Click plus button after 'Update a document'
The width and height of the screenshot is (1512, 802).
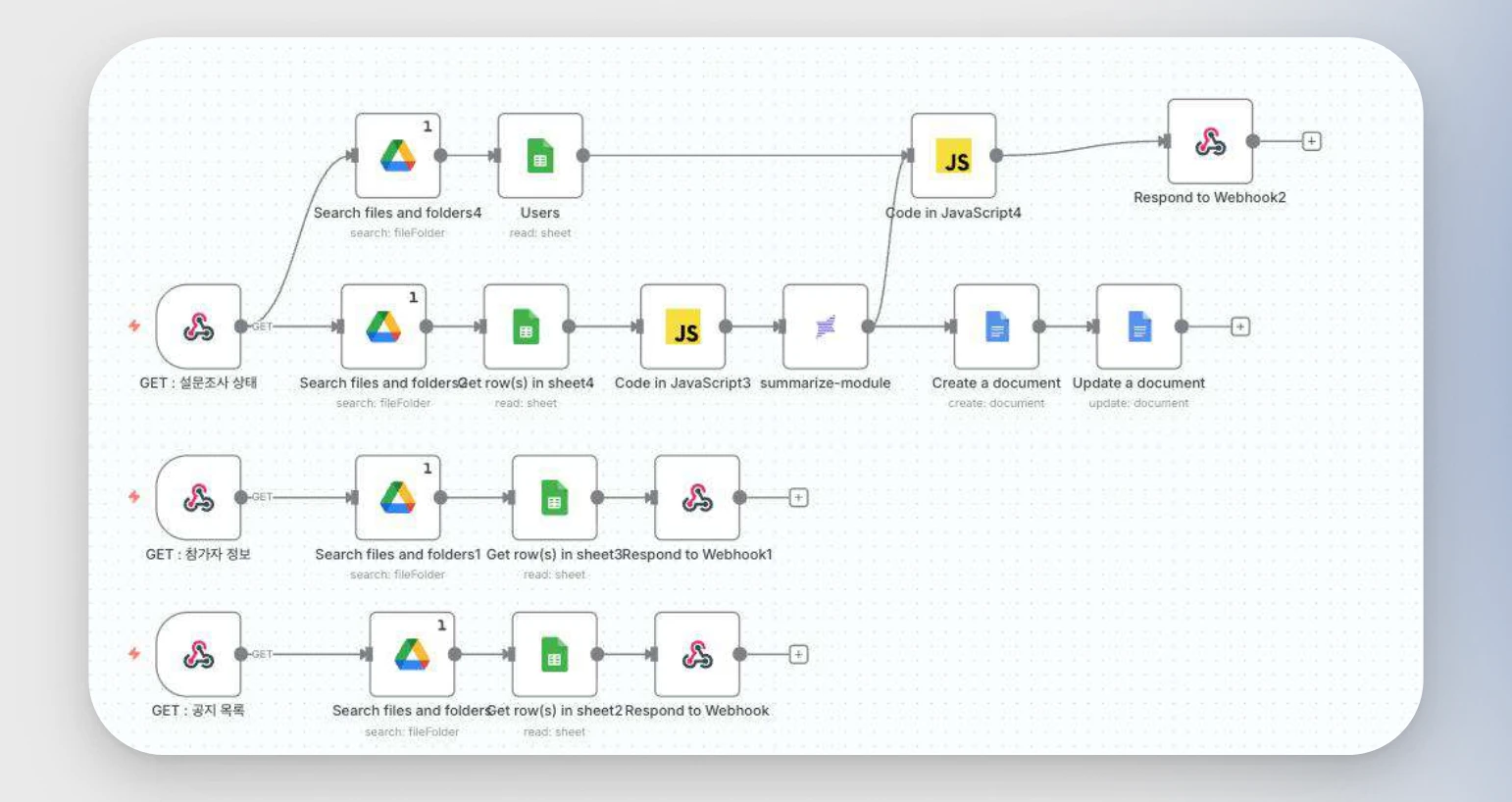pos(1240,326)
